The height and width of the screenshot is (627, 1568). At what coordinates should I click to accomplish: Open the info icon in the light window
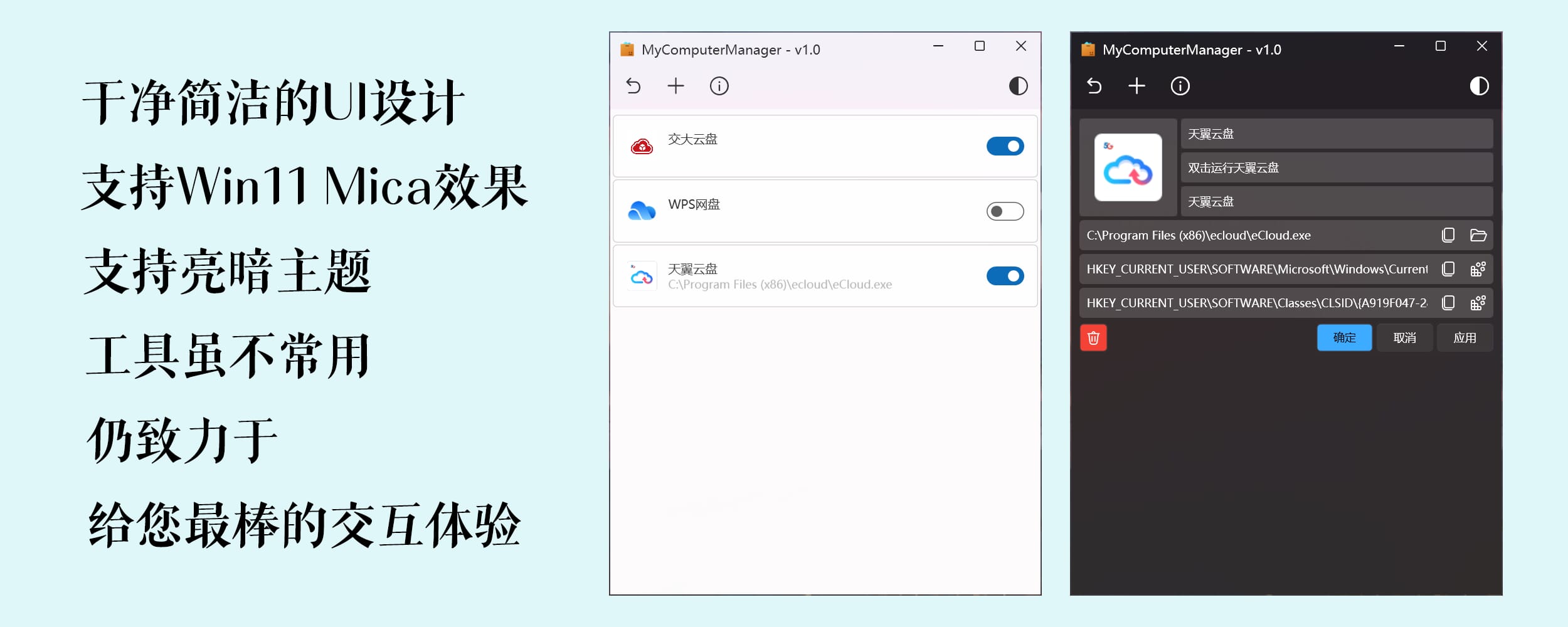719,86
